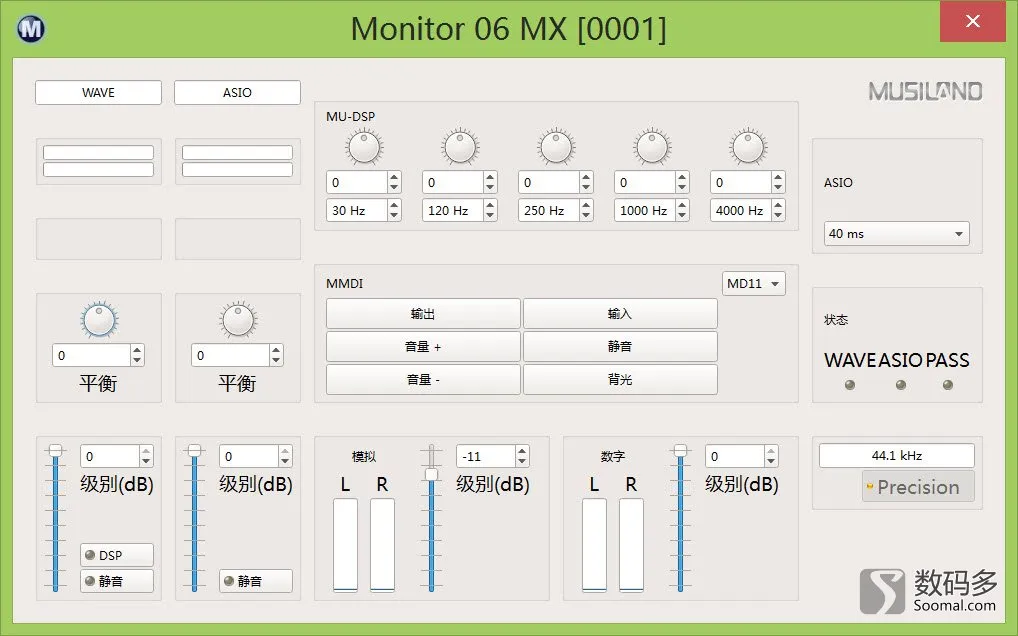Focus the 4000 Hz frequency field
The height and width of the screenshot is (636, 1018).
click(x=741, y=210)
